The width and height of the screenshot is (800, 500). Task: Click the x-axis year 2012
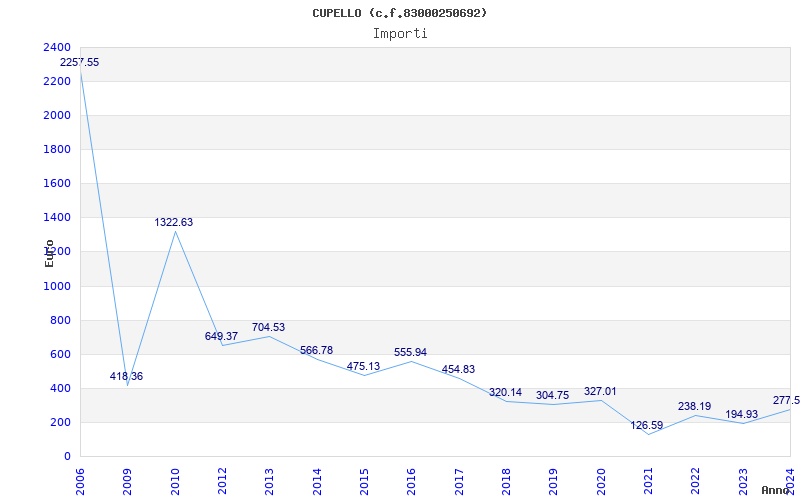222,482
